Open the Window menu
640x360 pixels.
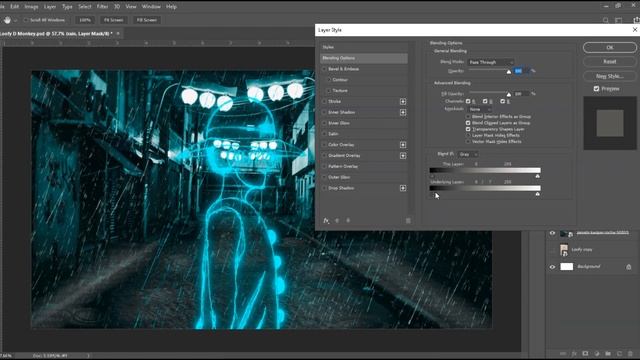151,7
